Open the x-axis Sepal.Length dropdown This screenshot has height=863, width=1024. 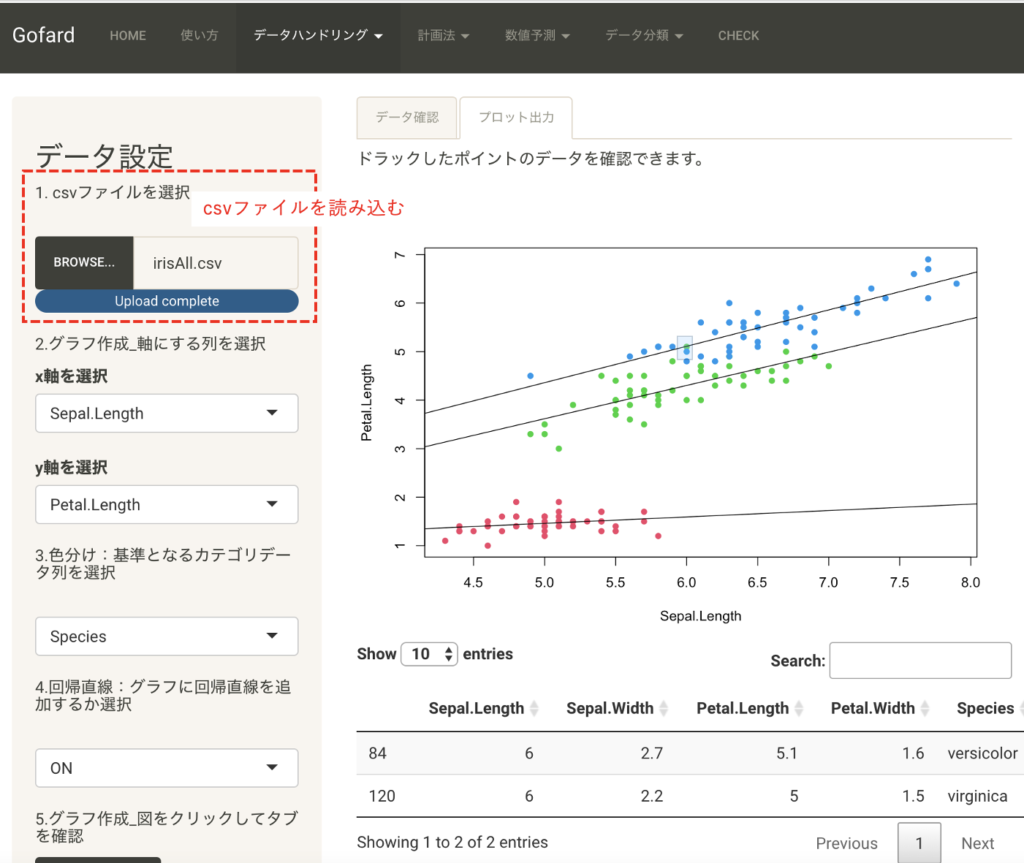(x=166, y=413)
